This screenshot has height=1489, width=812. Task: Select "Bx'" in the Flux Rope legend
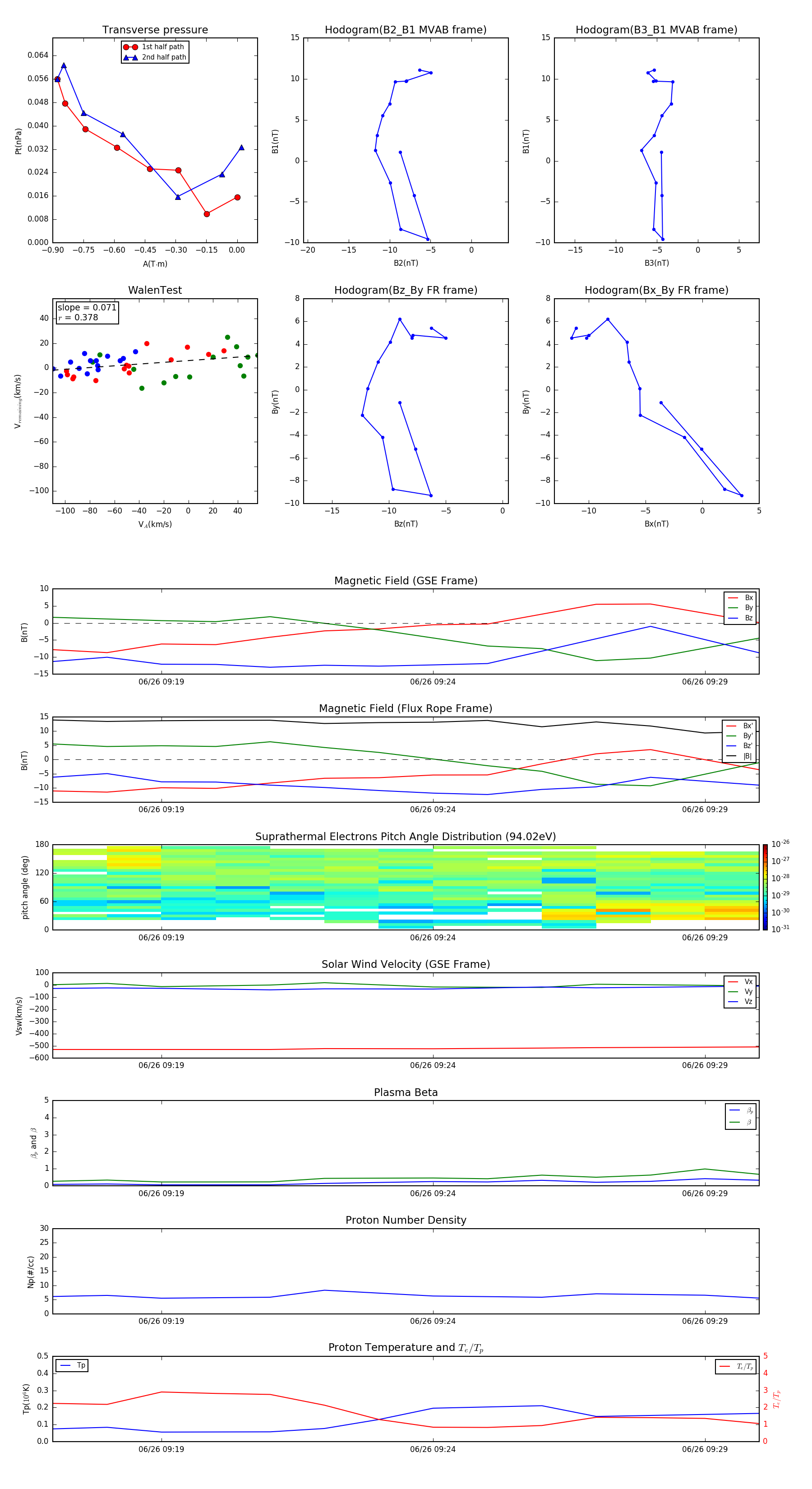tap(740, 726)
